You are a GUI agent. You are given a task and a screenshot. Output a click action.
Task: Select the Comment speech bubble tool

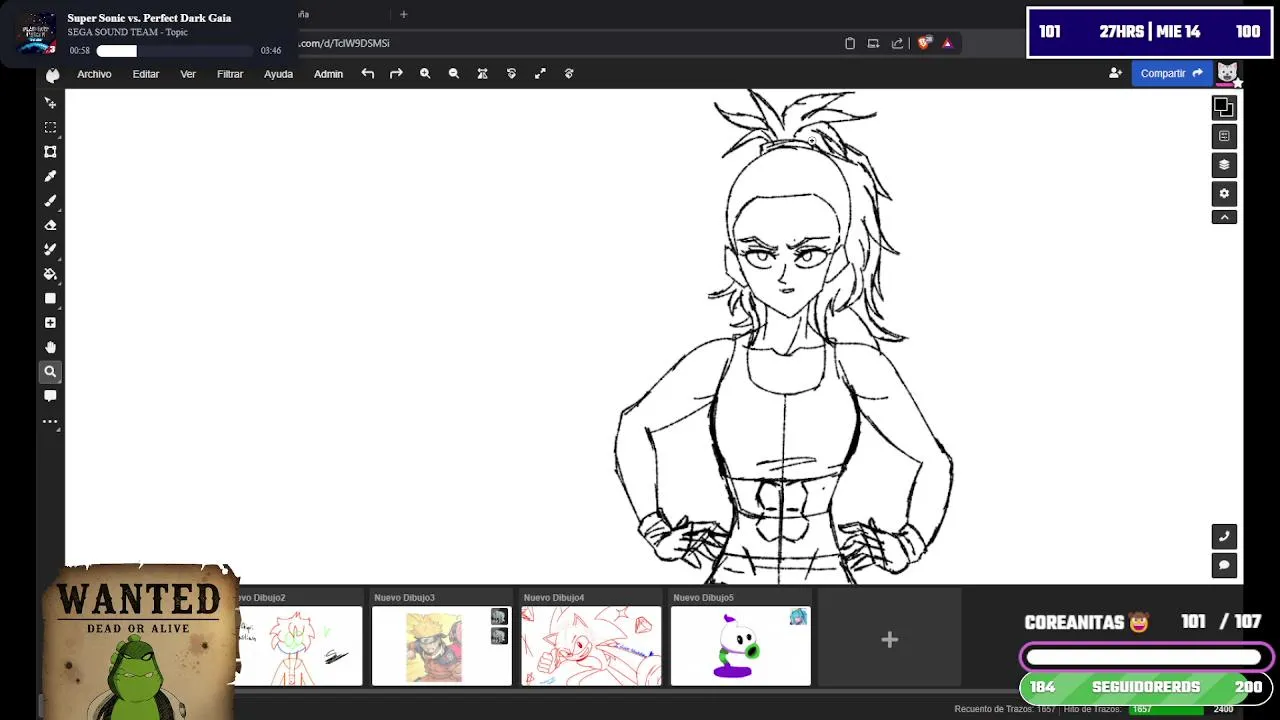pos(50,396)
